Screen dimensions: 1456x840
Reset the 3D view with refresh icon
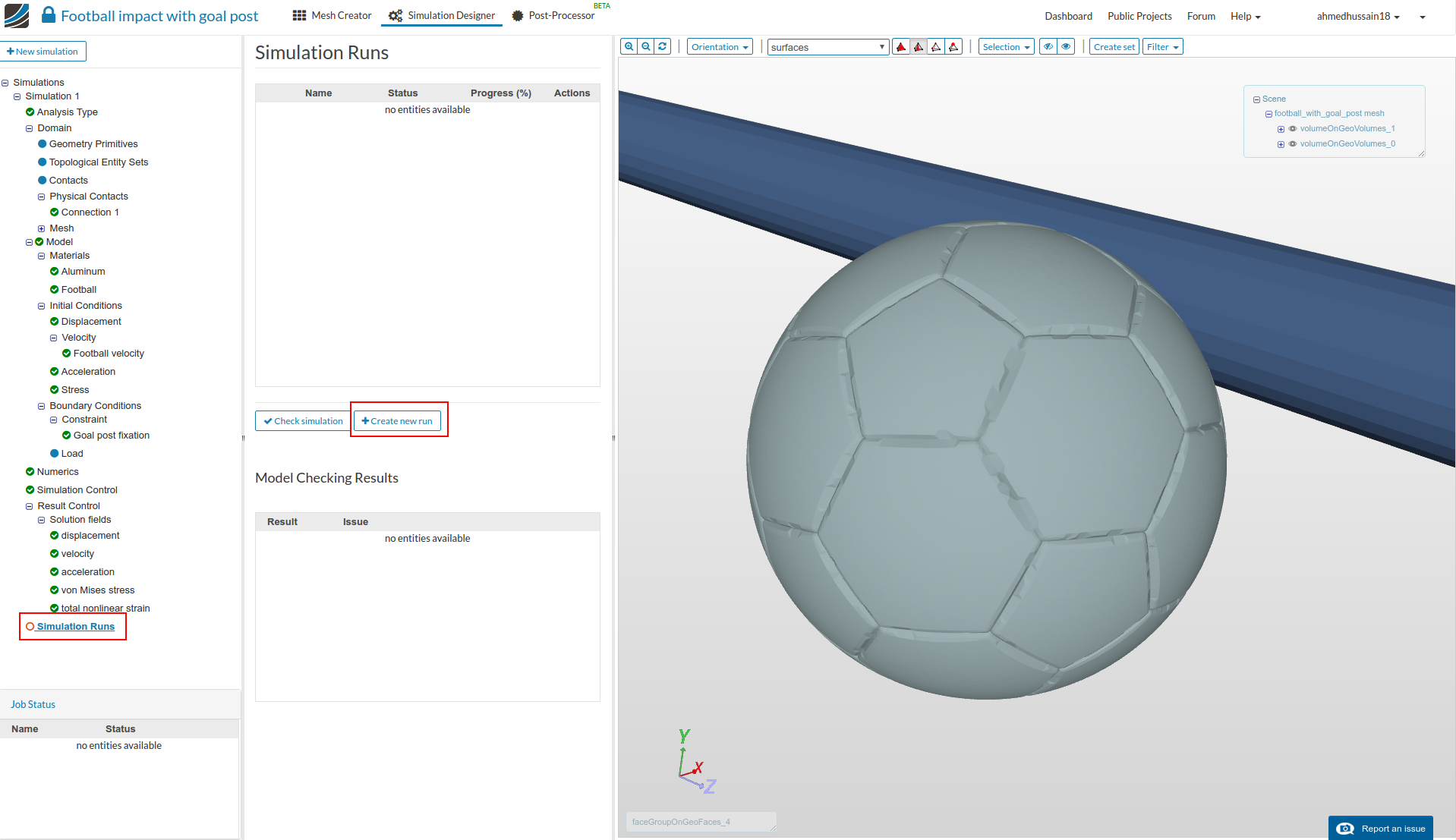click(663, 47)
